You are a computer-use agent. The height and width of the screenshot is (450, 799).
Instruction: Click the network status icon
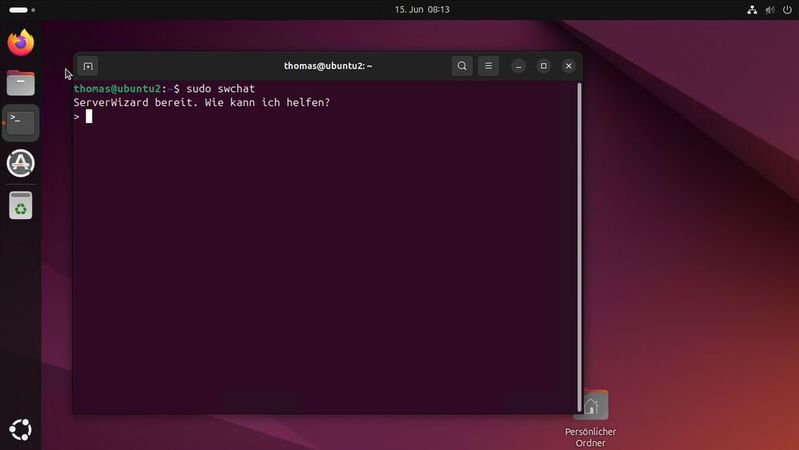(x=752, y=10)
